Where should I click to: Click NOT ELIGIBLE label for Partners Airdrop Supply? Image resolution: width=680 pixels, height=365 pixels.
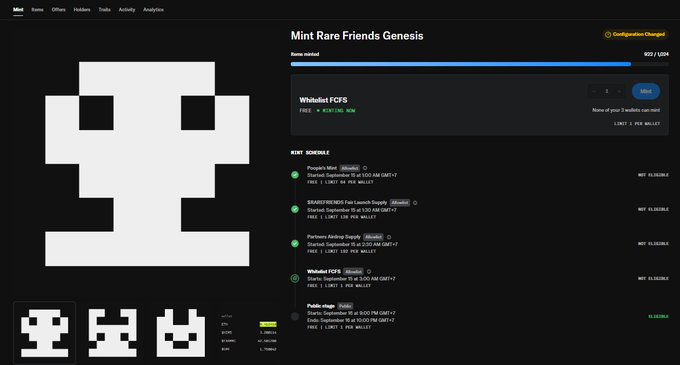pyautogui.click(x=653, y=244)
